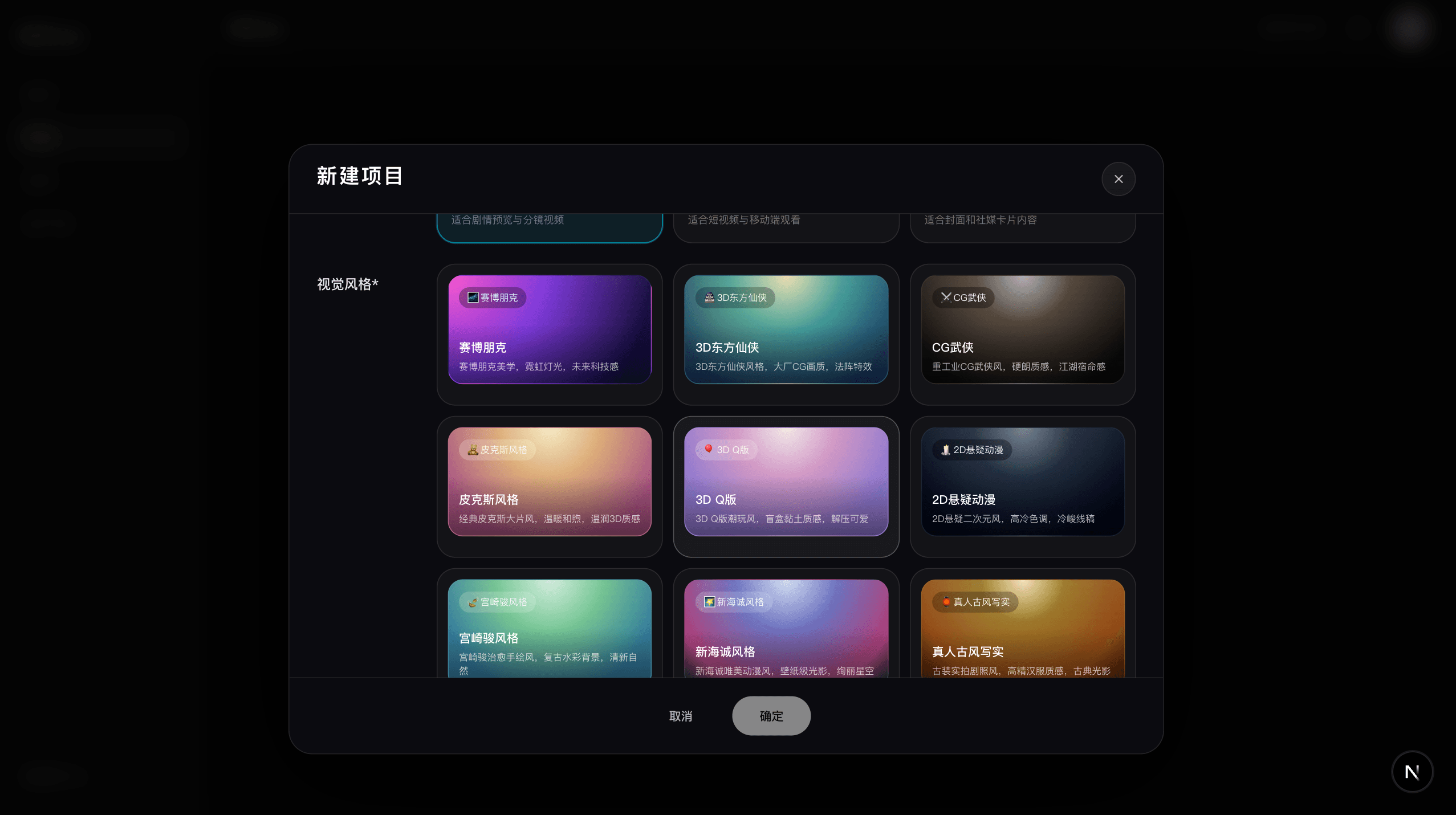Screen dimensions: 1456x815
Task: Click the 3D东方仙侠 badge icon
Action: [709, 298]
